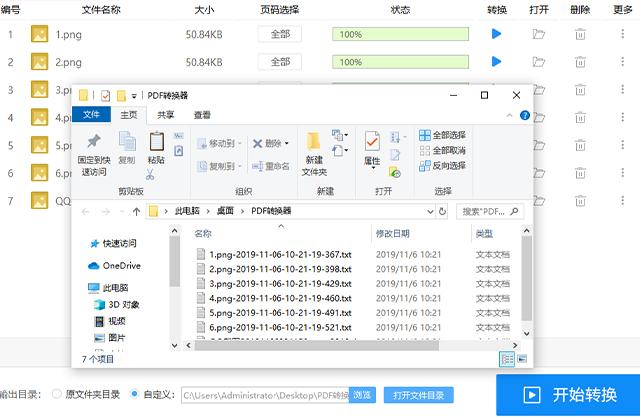Delete row 5 from the conversion list

(x=580, y=145)
